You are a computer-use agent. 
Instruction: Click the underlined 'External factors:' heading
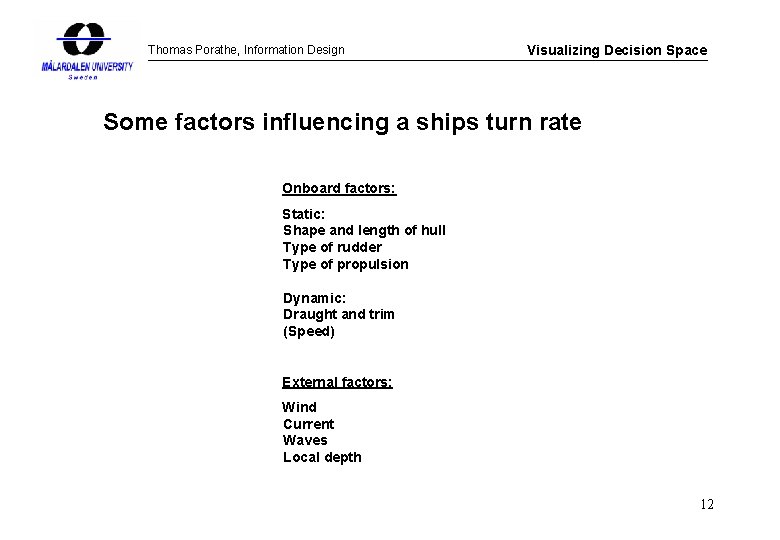337,382
